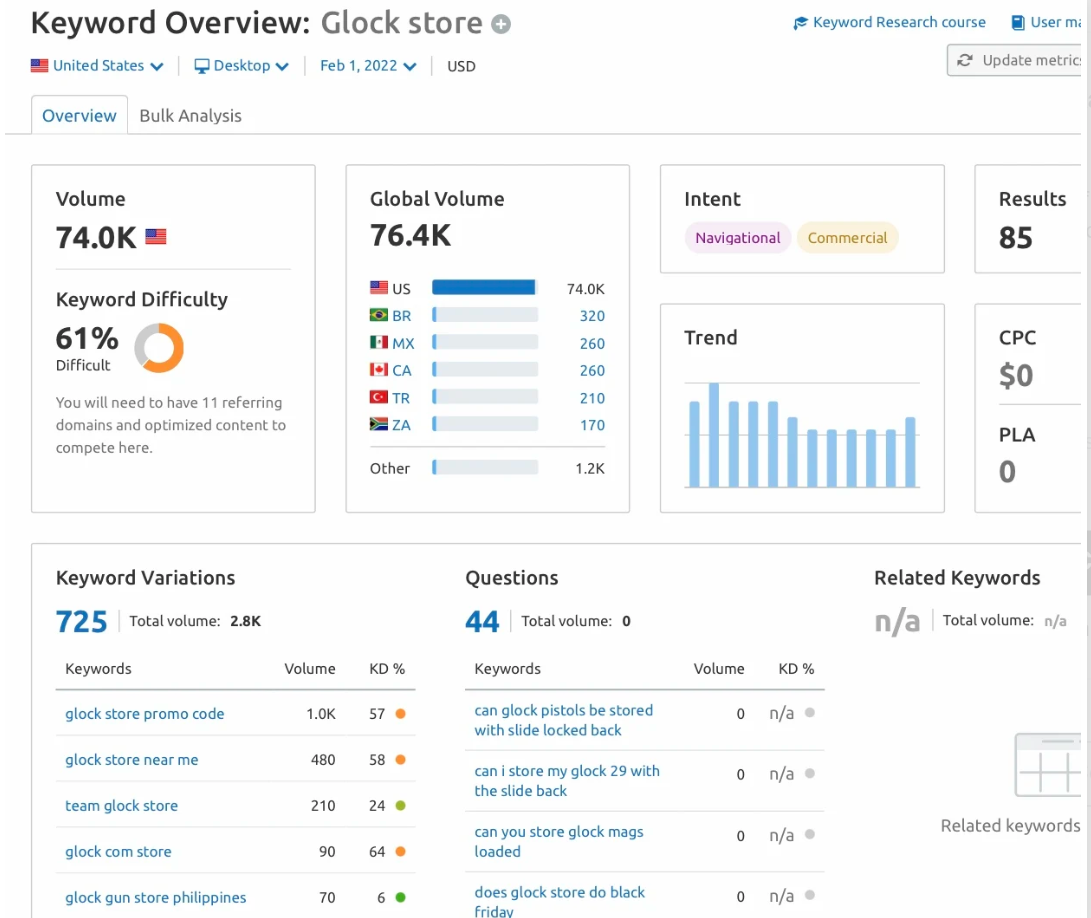Click the tallest bar in Trend chart

pos(714,435)
